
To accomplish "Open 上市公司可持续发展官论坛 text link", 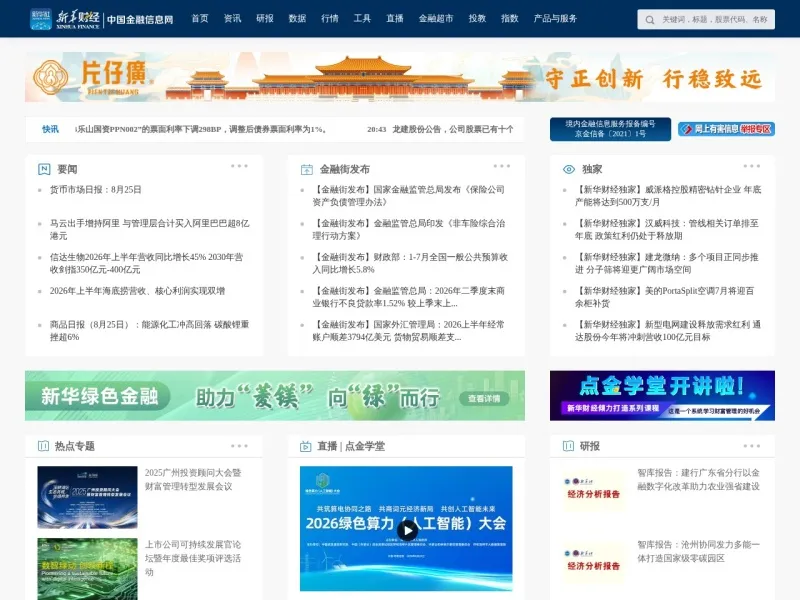I will pos(193,558).
